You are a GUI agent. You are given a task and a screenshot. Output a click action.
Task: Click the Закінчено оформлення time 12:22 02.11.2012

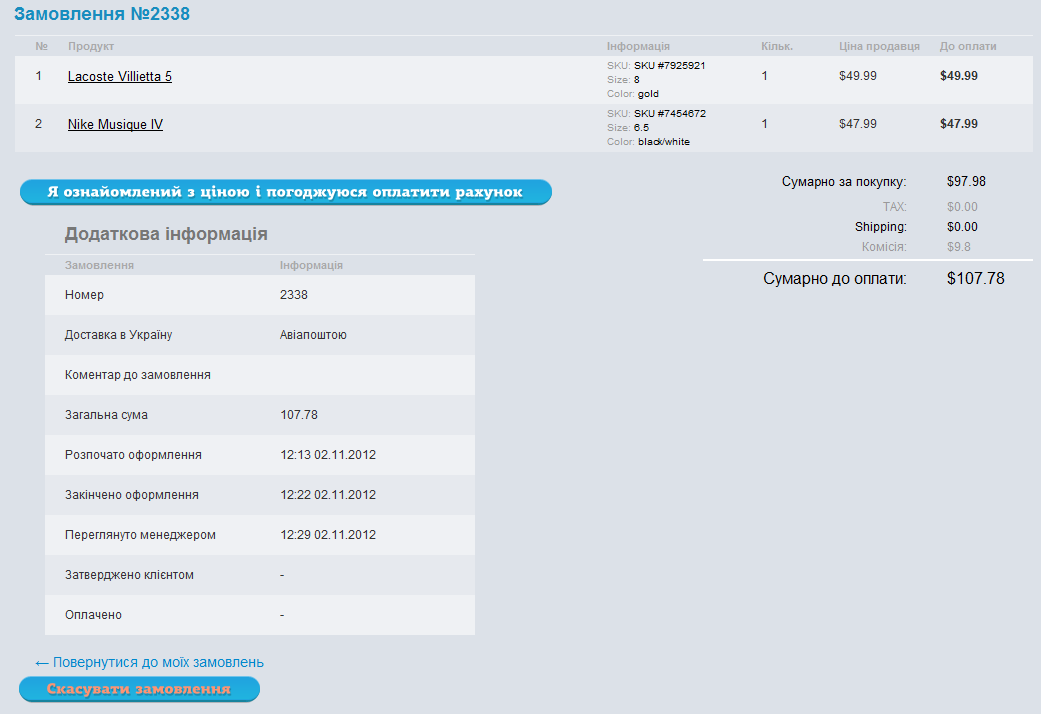328,494
